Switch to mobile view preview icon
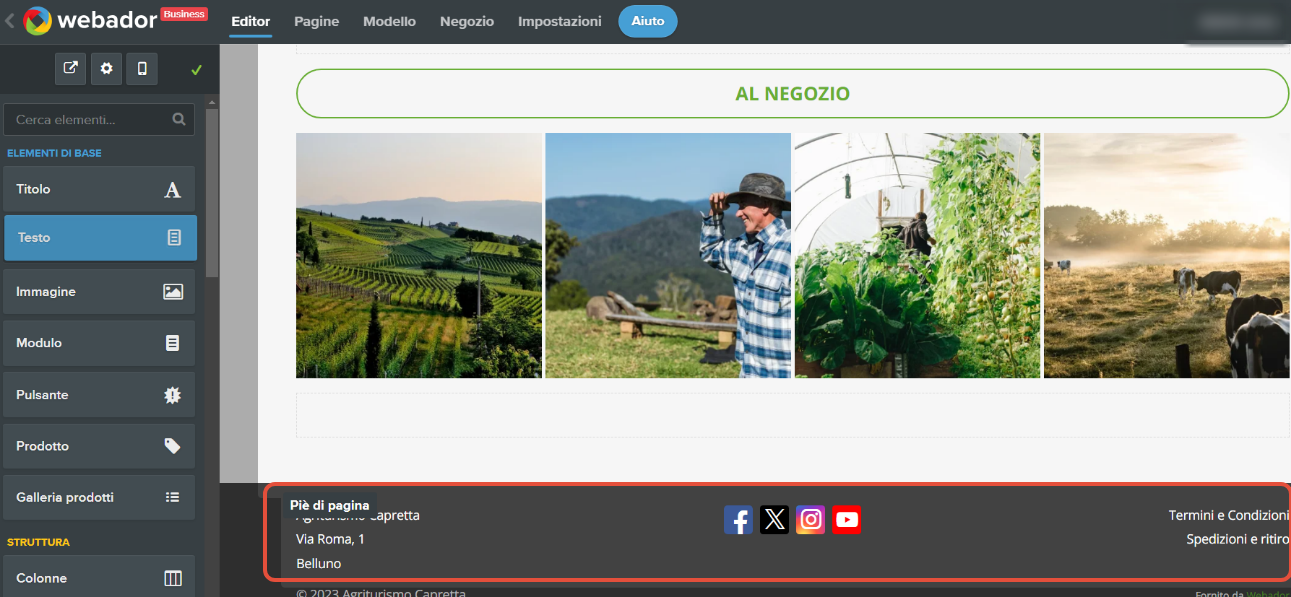 coord(142,69)
